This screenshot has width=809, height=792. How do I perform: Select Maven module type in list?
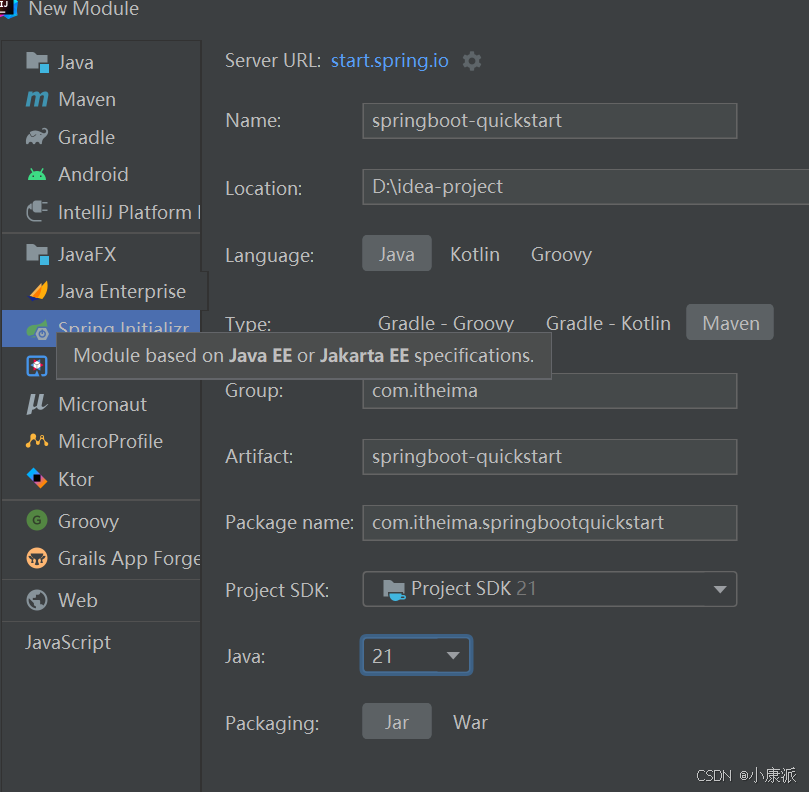pyautogui.click(x=101, y=99)
